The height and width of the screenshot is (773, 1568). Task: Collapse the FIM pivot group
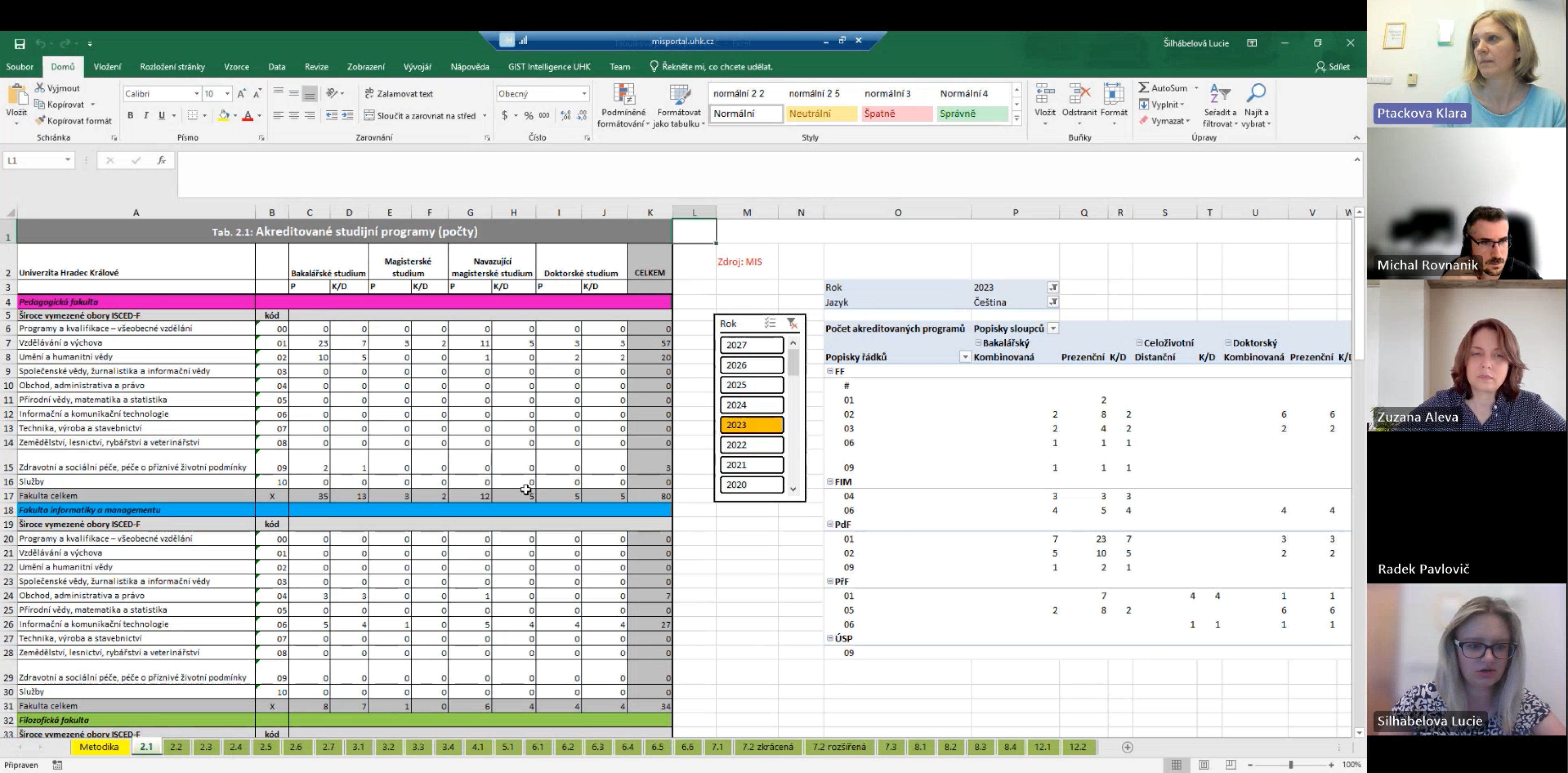coord(830,481)
